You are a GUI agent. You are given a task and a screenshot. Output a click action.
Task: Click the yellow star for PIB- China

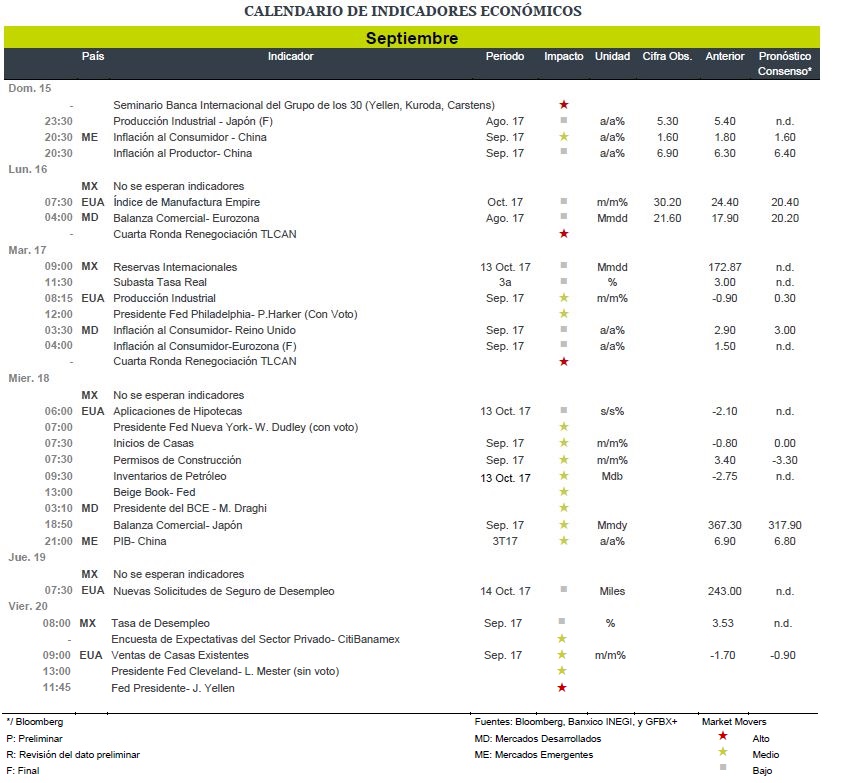click(x=564, y=540)
